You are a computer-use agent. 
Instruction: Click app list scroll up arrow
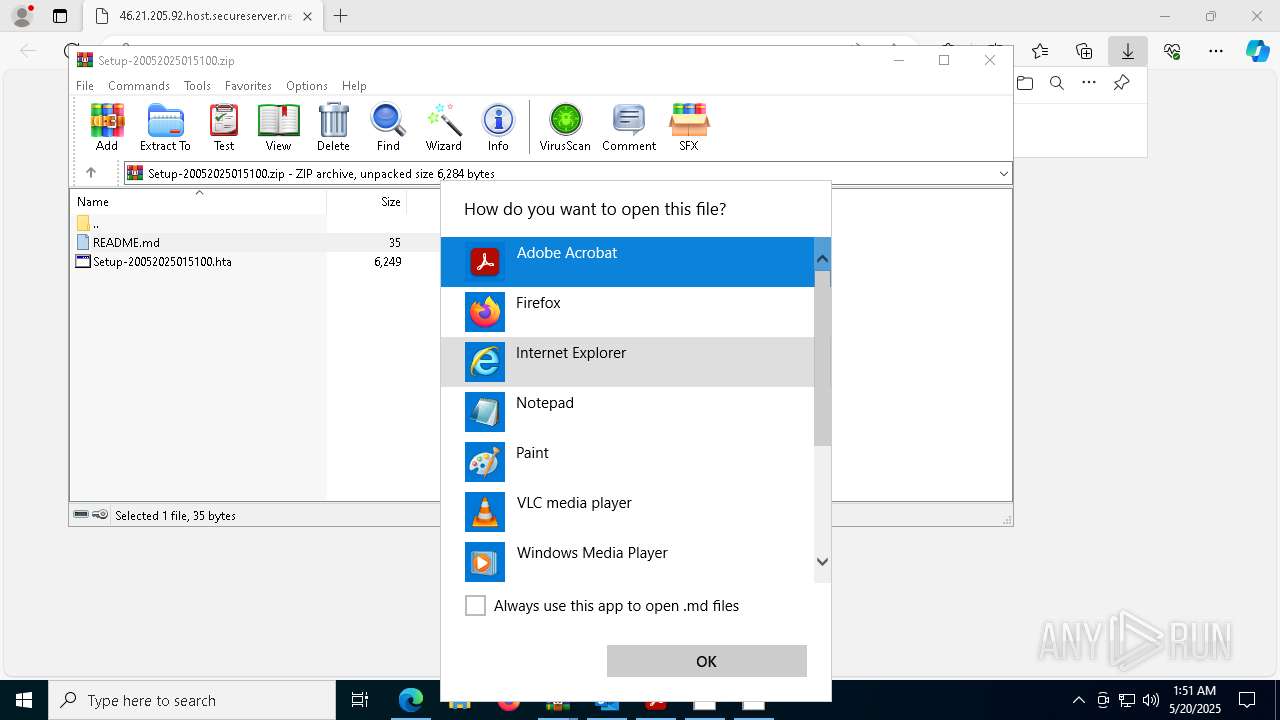822,259
